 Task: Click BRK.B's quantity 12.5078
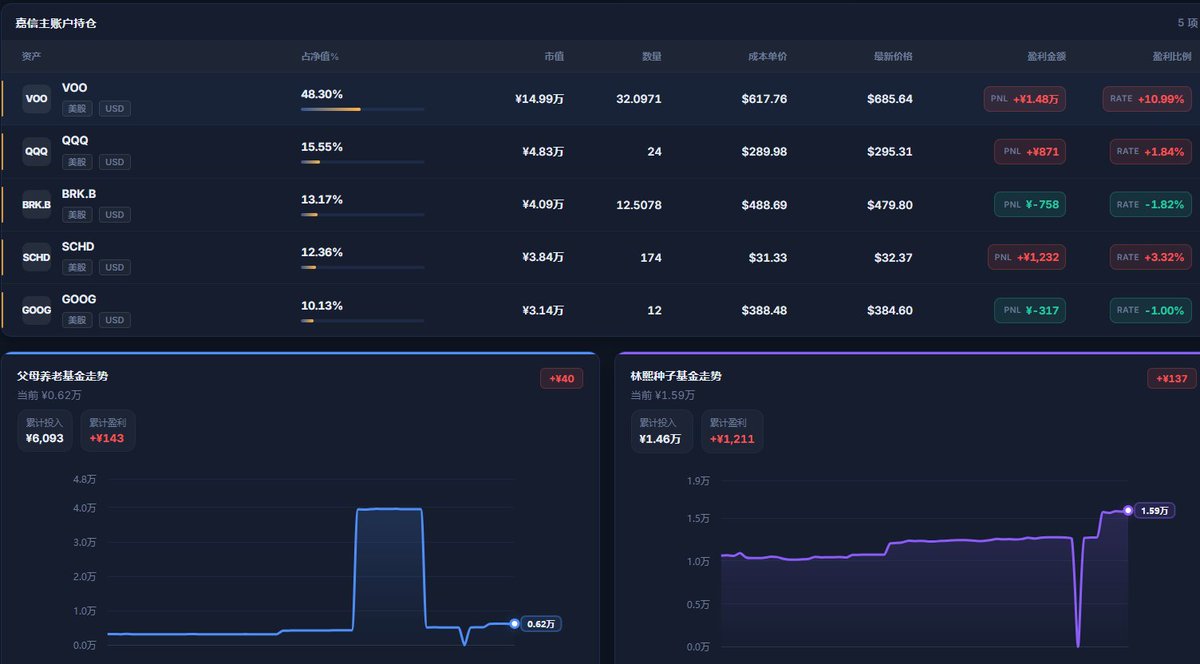(x=639, y=205)
